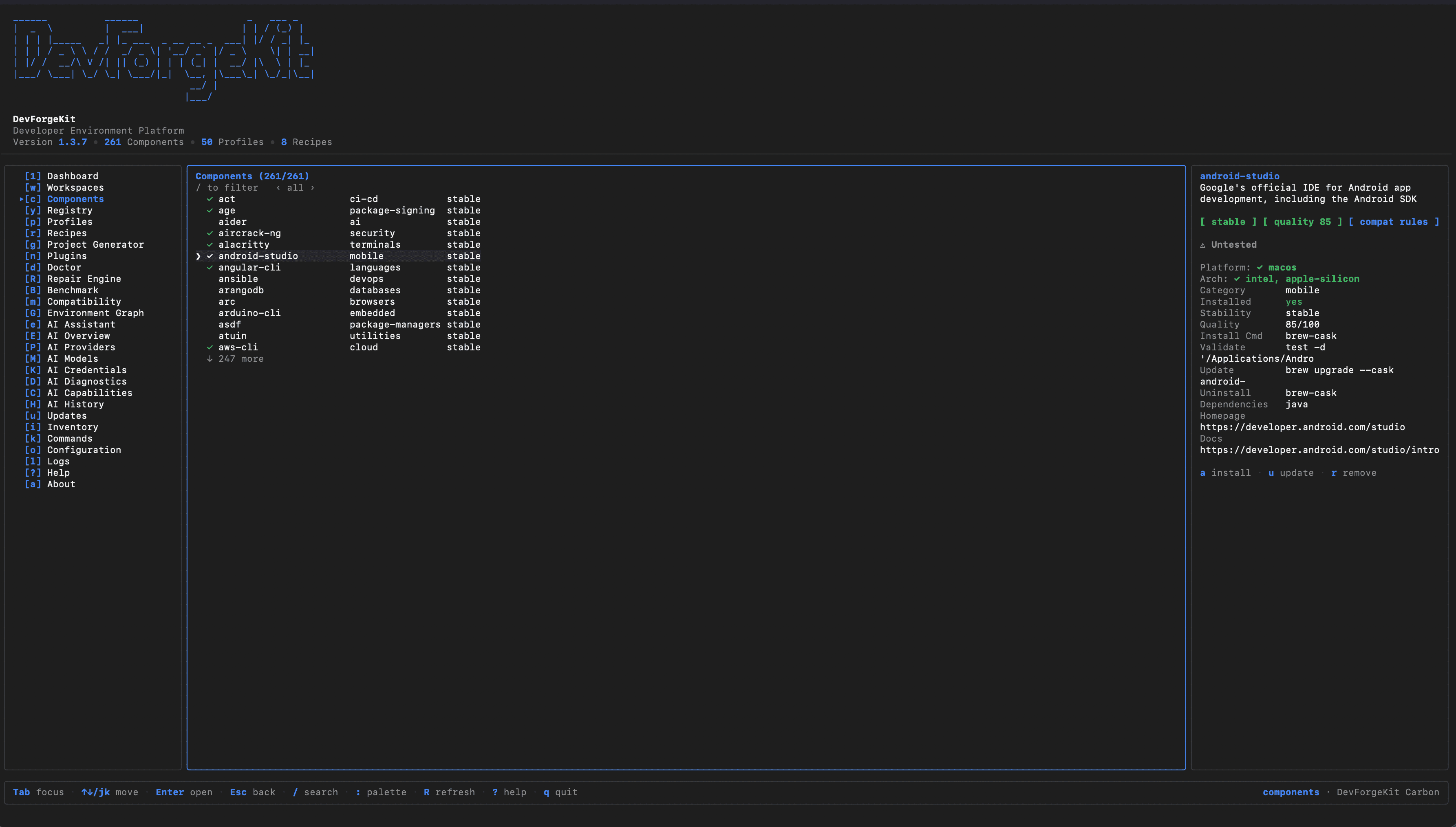Open the Benchmark view

click(62, 290)
